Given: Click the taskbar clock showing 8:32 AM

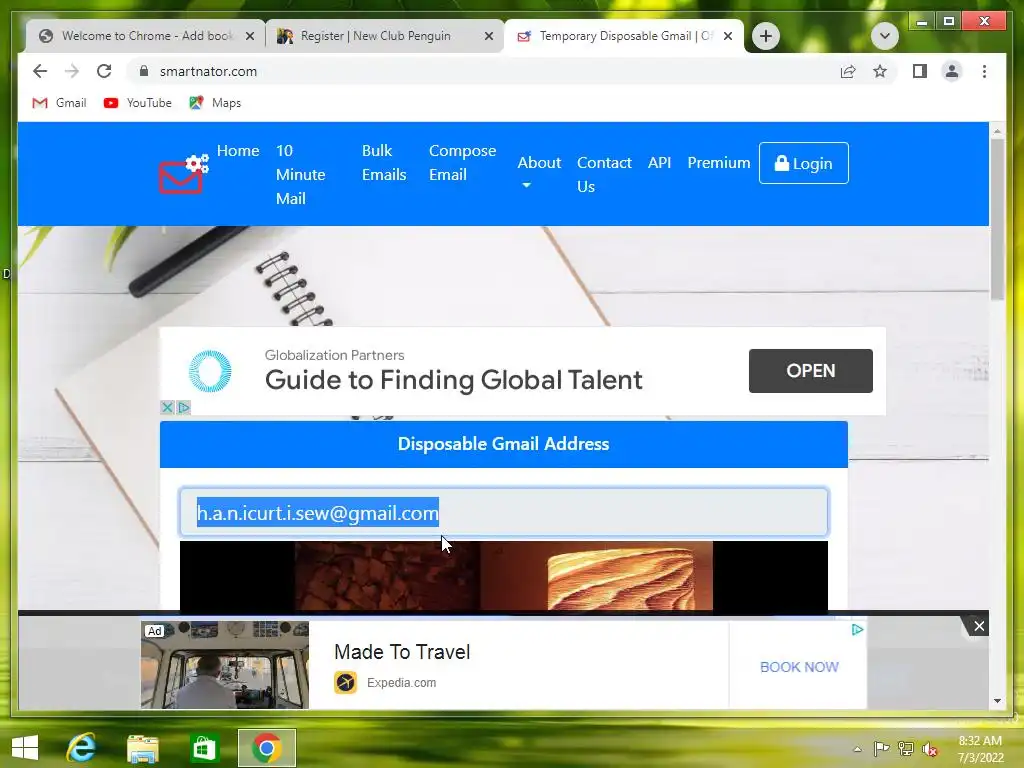Looking at the screenshot, I should (x=980, y=749).
